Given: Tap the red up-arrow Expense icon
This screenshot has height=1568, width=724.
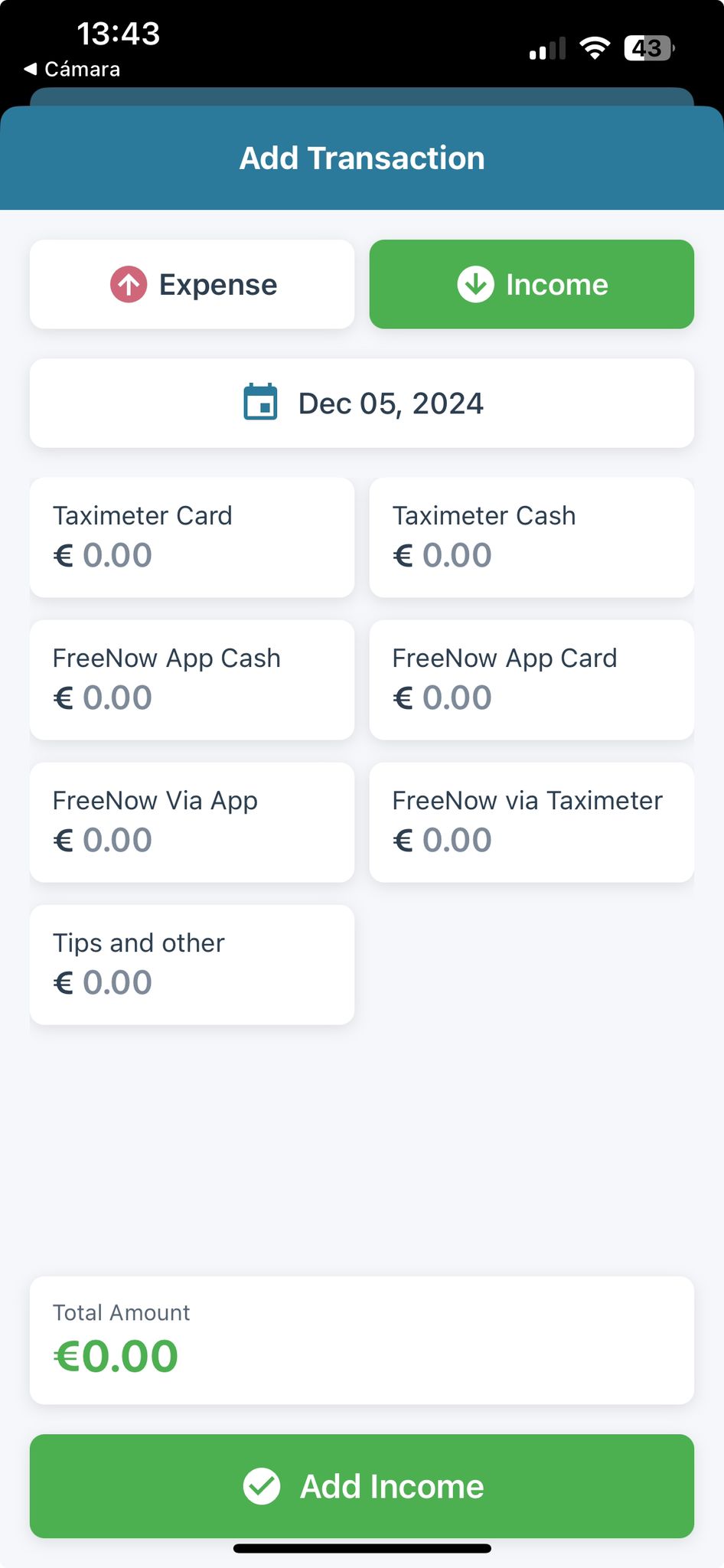Looking at the screenshot, I should pyautogui.click(x=129, y=285).
